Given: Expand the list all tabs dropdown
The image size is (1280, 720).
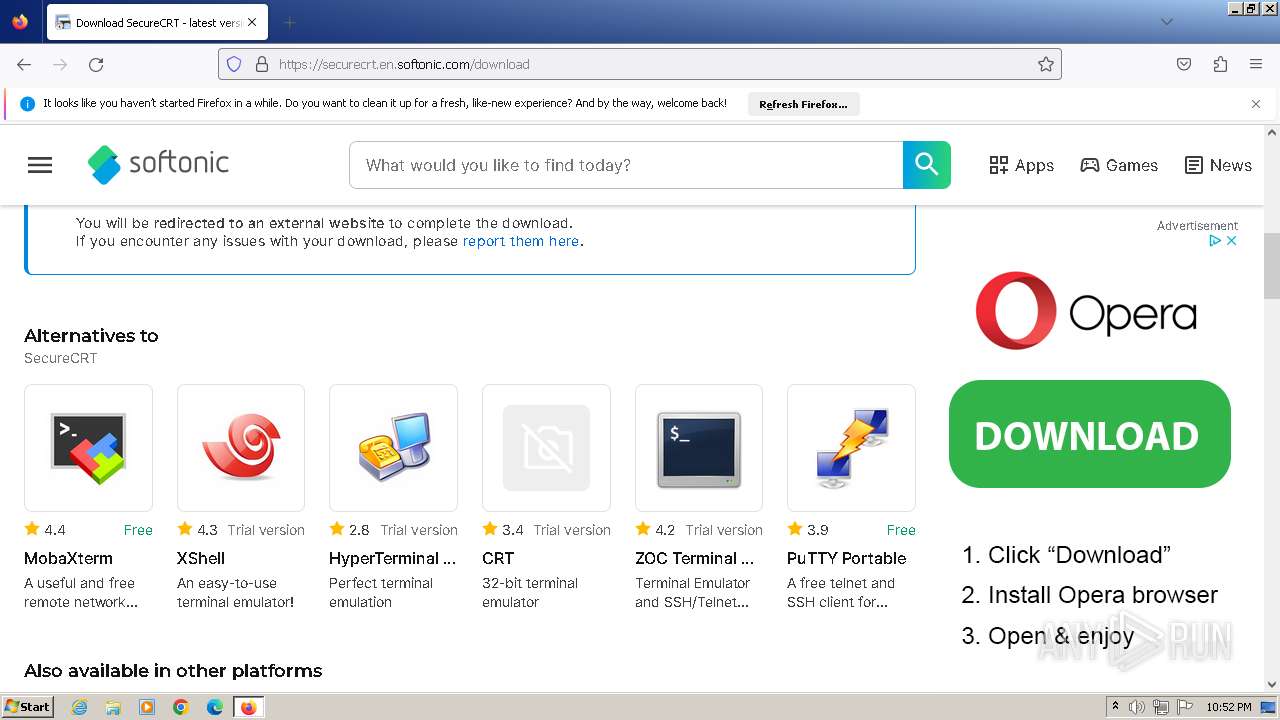Looking at the screenshot, I should 1166,22.
